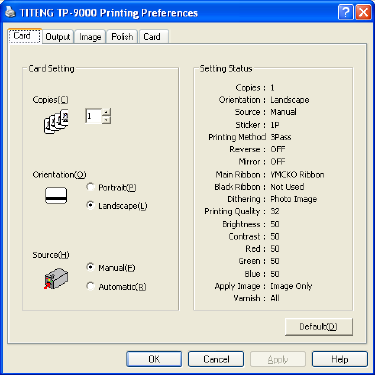Screen dimensions: 375x375
Task: Click the Mirror status value 'OFF'
Action: pyautogui.click(x=278, y=162)
